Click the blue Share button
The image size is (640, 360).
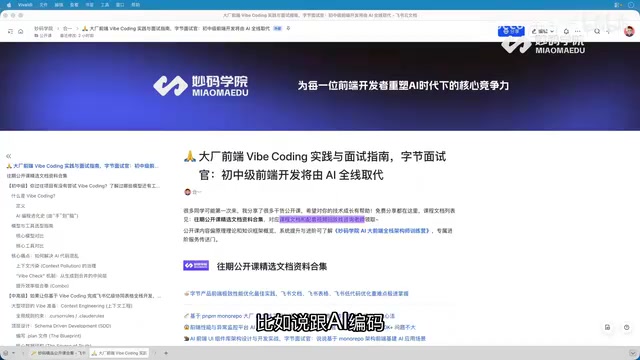point(511,31)
